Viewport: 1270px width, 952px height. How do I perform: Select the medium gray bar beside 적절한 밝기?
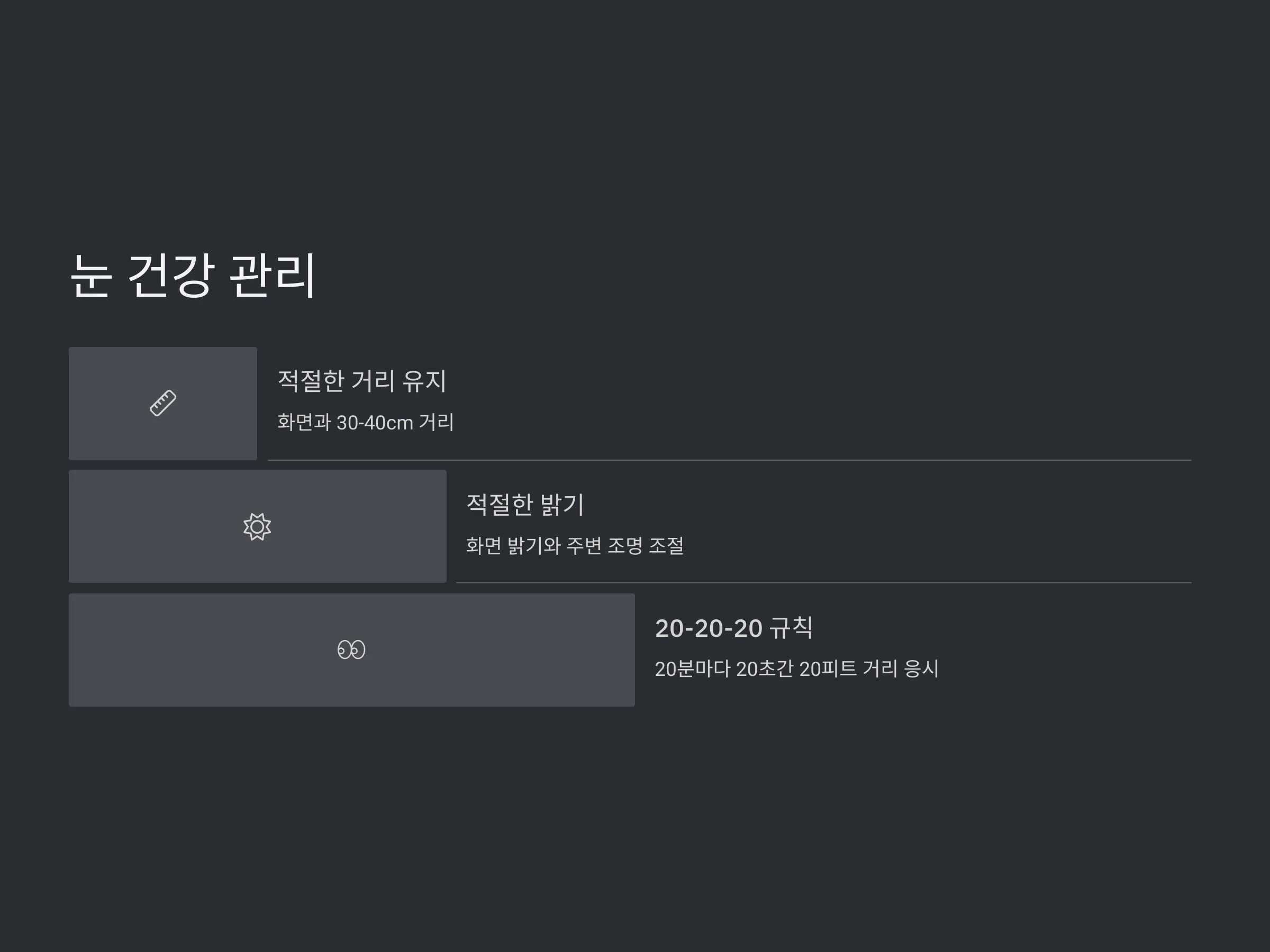tap(258, 526)
